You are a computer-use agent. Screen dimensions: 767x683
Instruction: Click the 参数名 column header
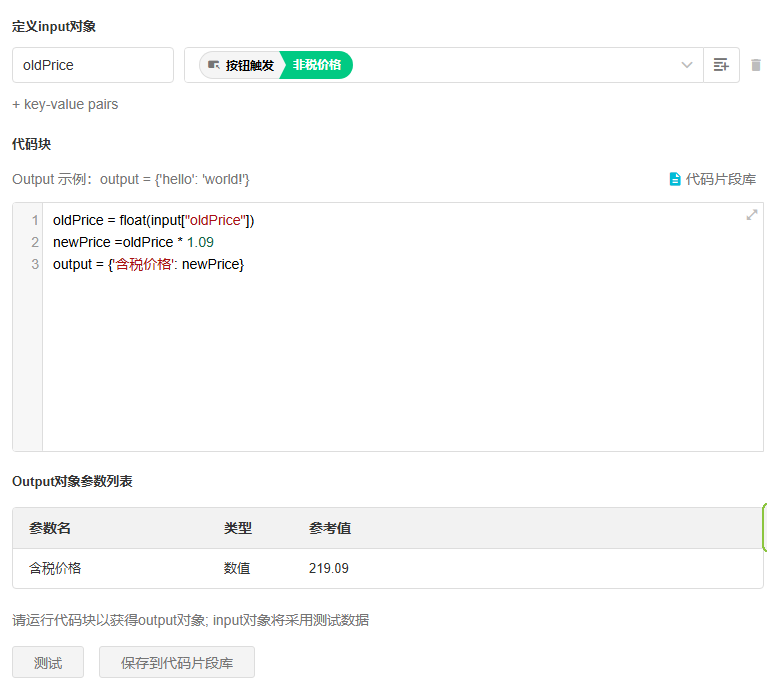point(50,528)
